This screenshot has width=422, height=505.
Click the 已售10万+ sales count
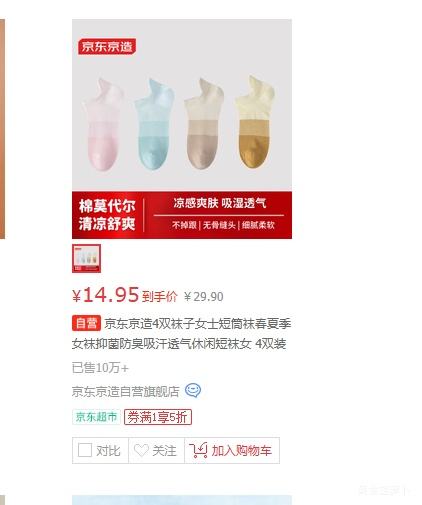click(x=100, y=368)
